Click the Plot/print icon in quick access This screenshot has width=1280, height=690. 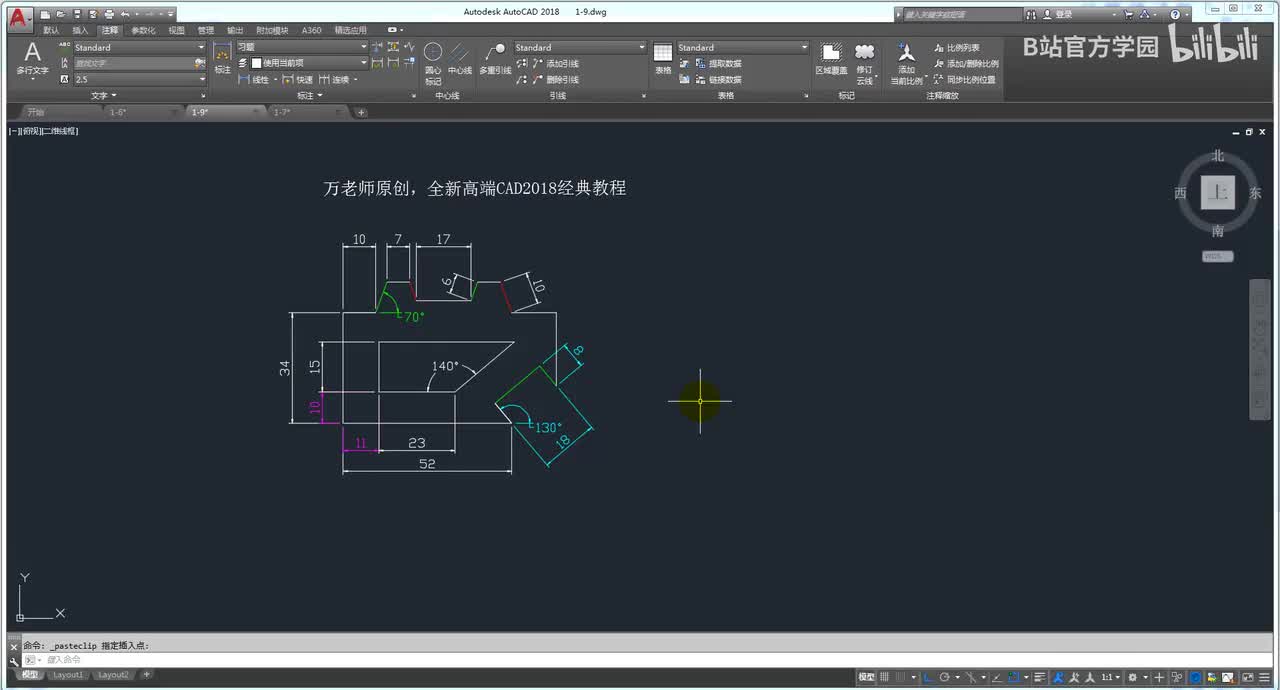(109, 14)
